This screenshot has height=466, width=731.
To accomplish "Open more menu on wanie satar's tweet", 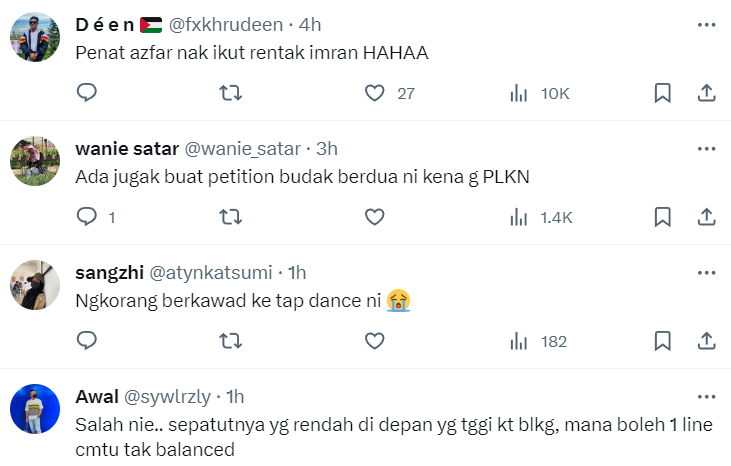I will pyautogui.click(x=706, y=148).
